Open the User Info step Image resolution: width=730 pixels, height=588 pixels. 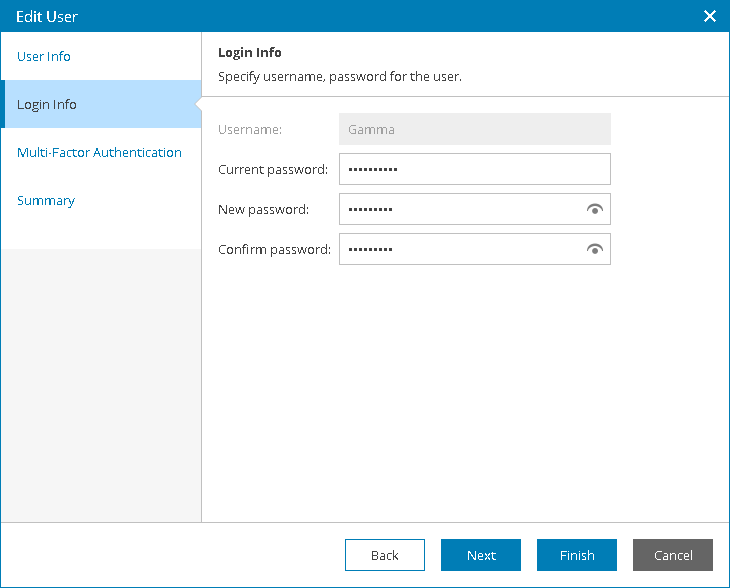44,56
